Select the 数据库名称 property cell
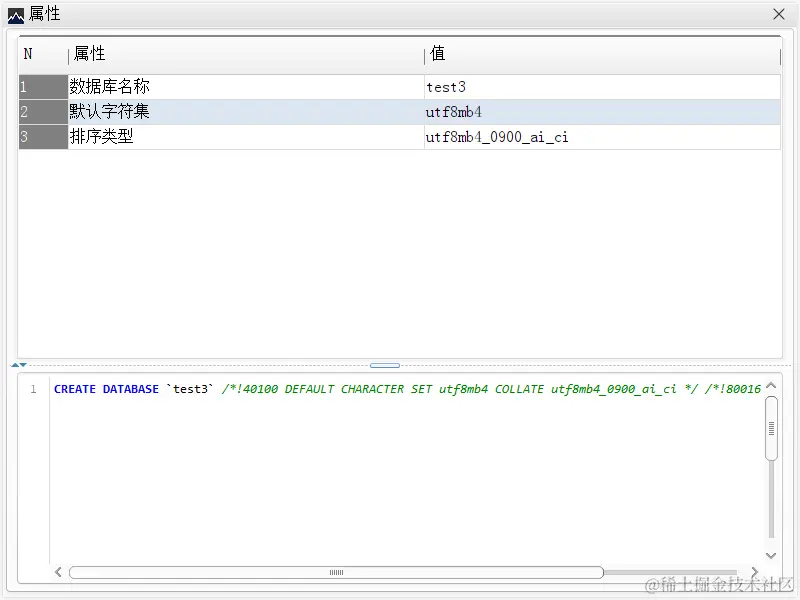Screen dimensions: 800x600 click(246, 87)
